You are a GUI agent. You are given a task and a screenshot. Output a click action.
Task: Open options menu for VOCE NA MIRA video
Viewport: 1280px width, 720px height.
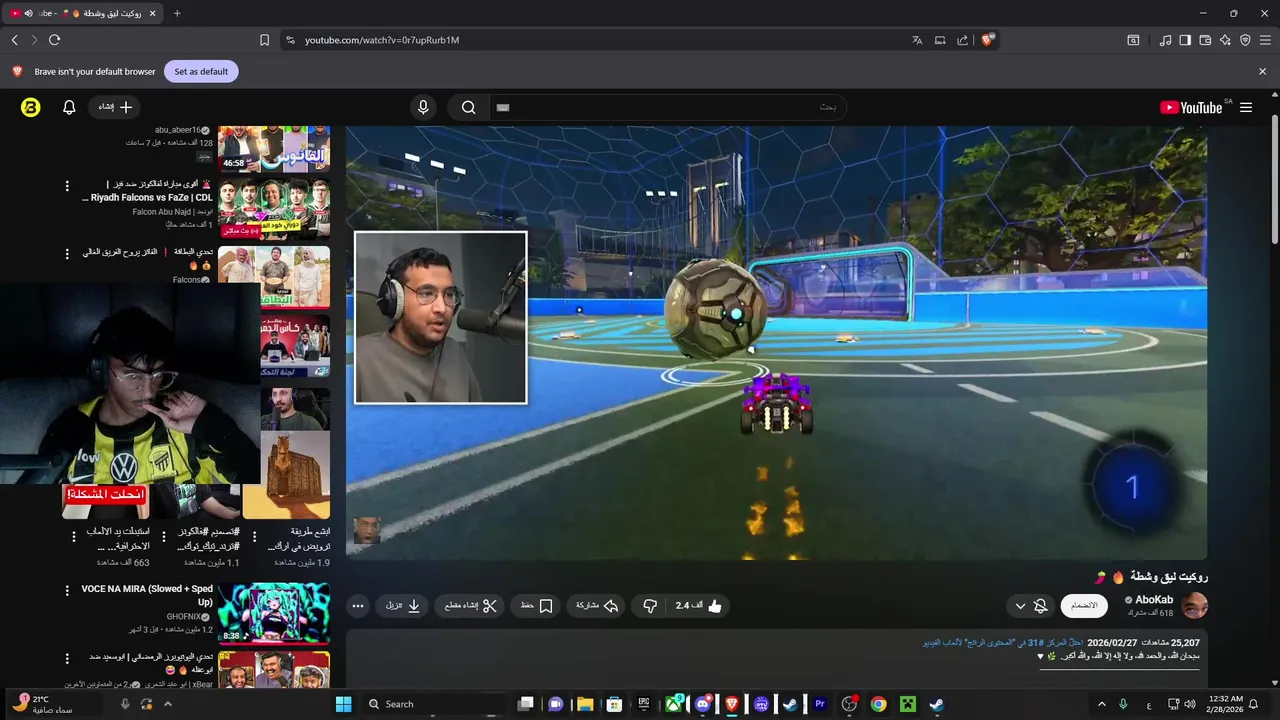pyautogui.click(x=68, y=590)
